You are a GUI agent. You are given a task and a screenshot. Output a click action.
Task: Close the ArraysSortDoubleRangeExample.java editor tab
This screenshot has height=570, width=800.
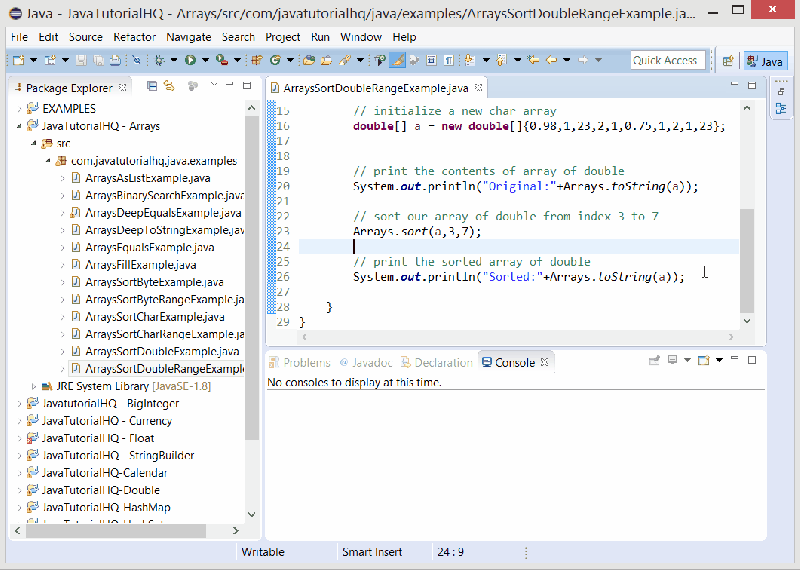click(x=479, y=88)
